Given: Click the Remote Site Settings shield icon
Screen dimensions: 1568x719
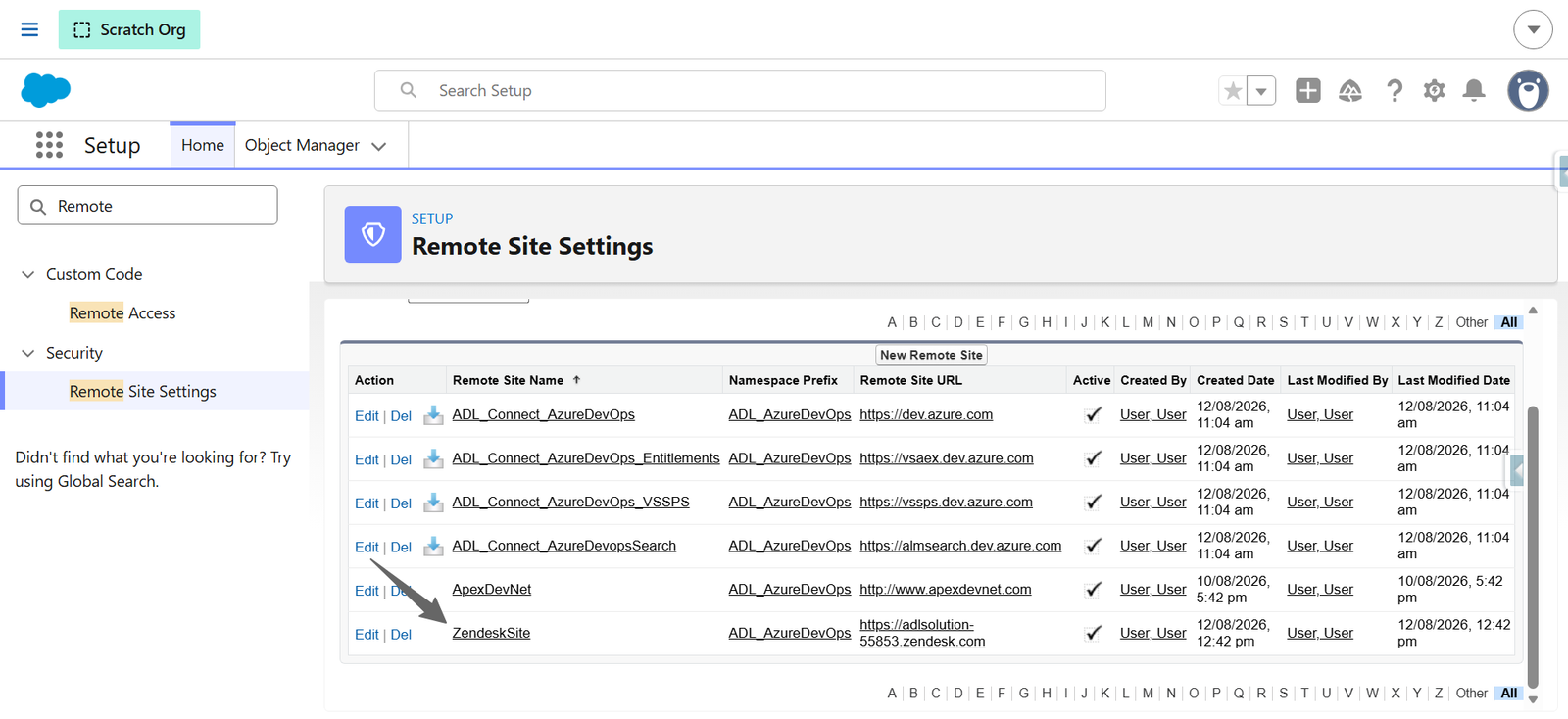Looking at the screenshot, I should [372, 234].
